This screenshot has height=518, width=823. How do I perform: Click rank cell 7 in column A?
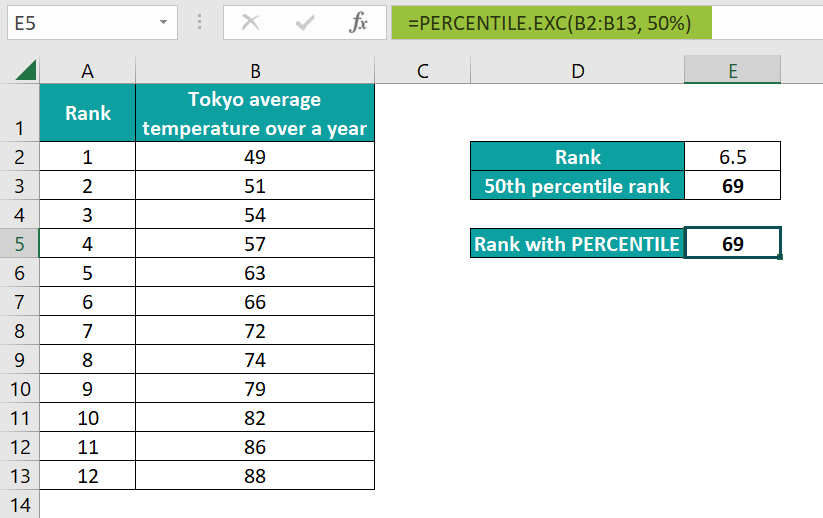coord(88,331)
